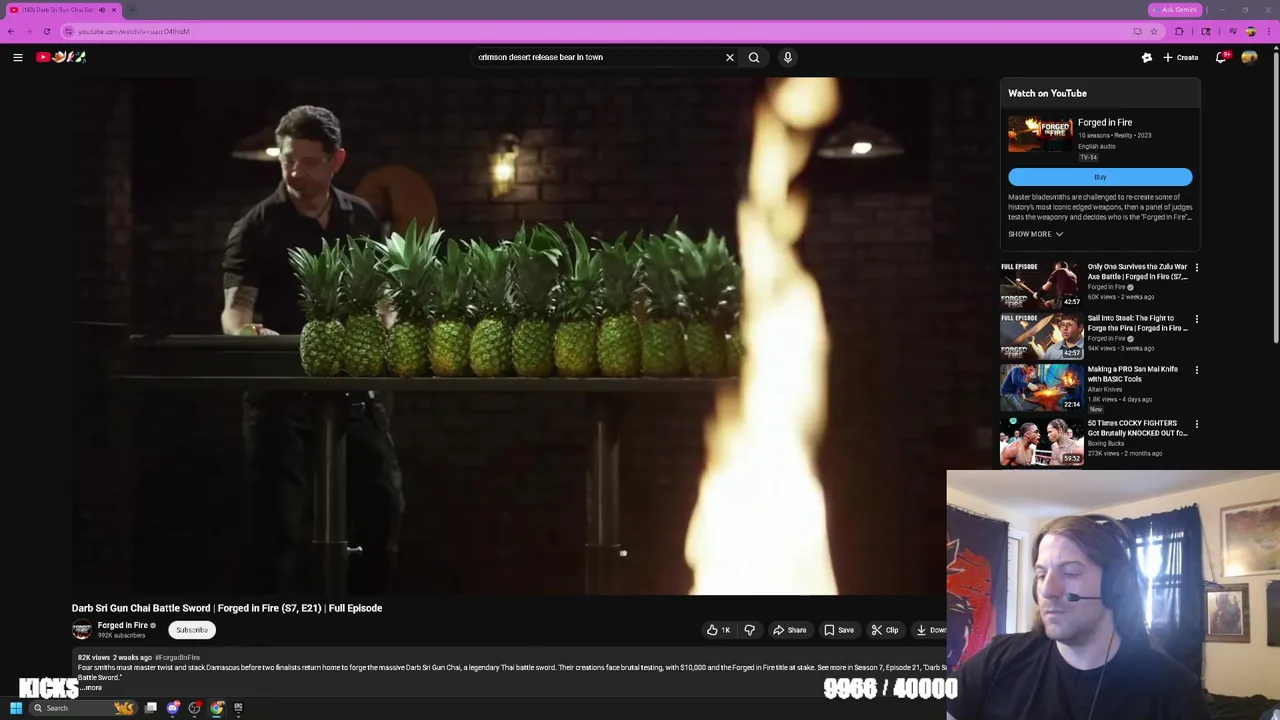Open the YouTube account avatar menu
1280x720 pixels.
(1249, 57)
